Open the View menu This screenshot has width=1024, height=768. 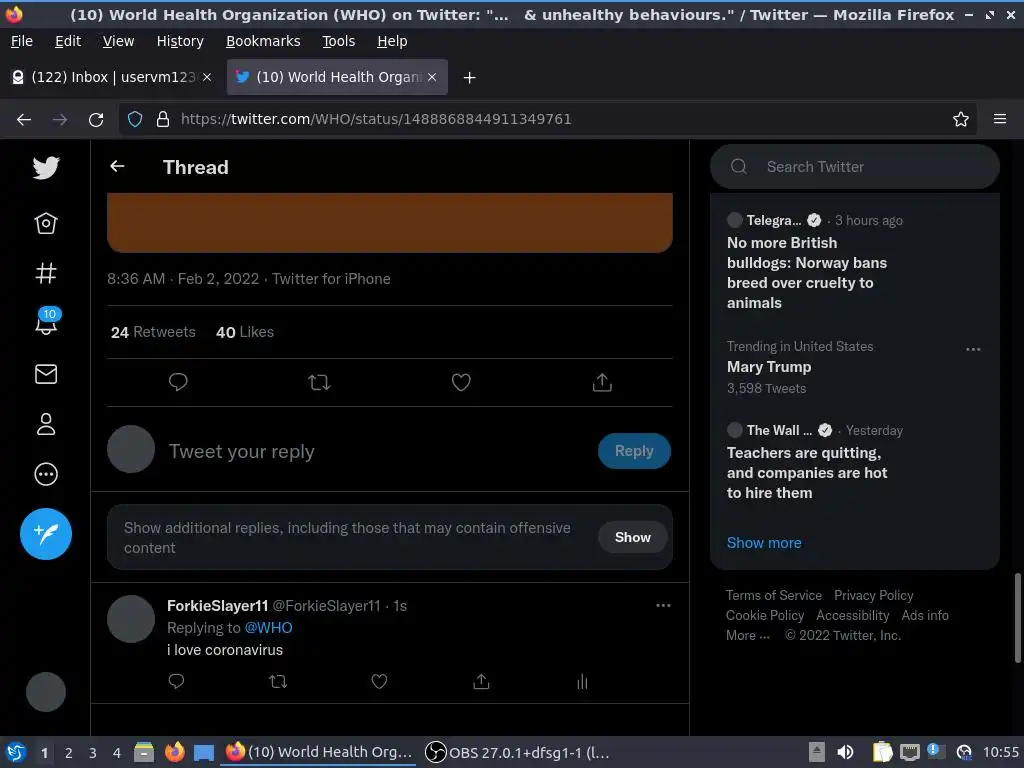point(118,41)
